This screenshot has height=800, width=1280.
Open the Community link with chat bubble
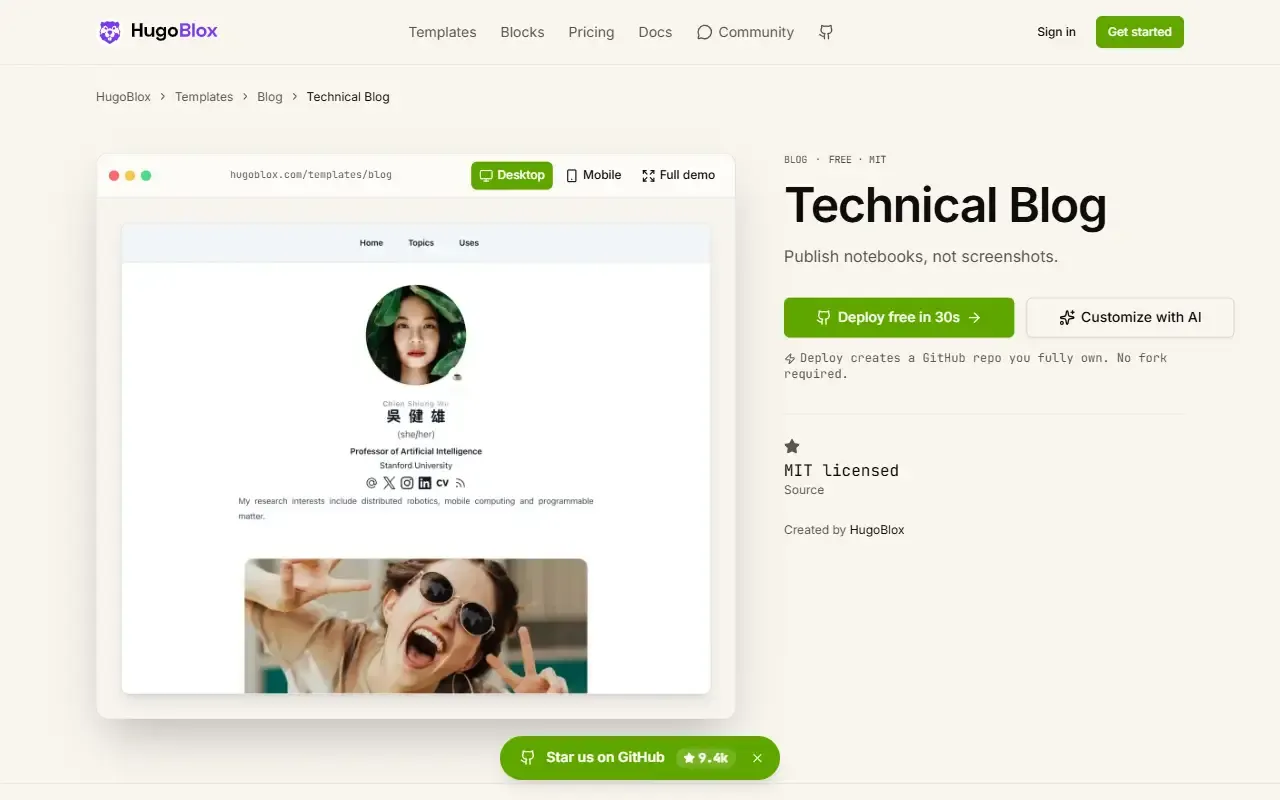click(x=745, y=32)
